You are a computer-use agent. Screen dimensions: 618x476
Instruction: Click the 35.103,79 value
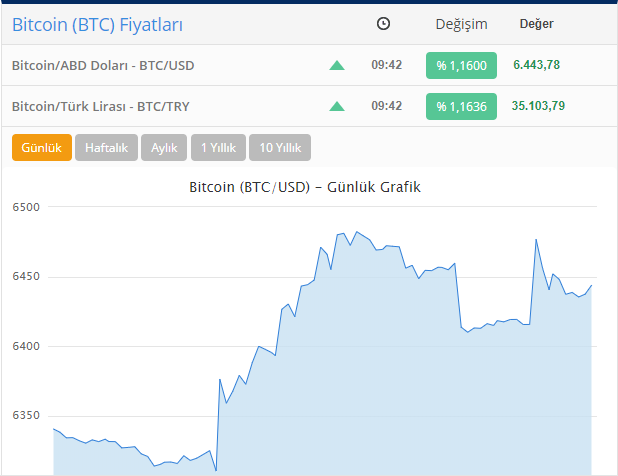[x=538, y=106]
